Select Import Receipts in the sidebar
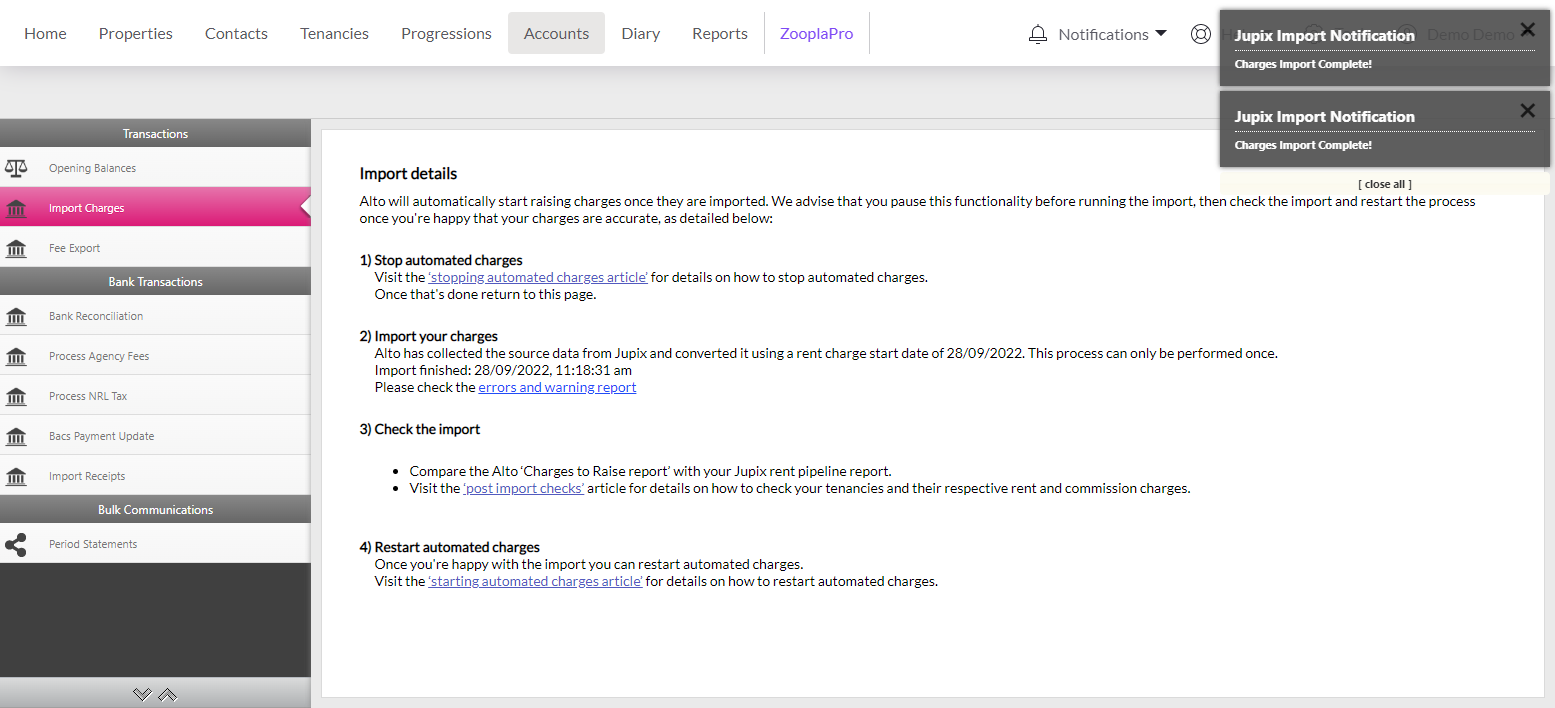This screenshot has width=1555, height=708. pyautogui.click(x=155, y=476)
